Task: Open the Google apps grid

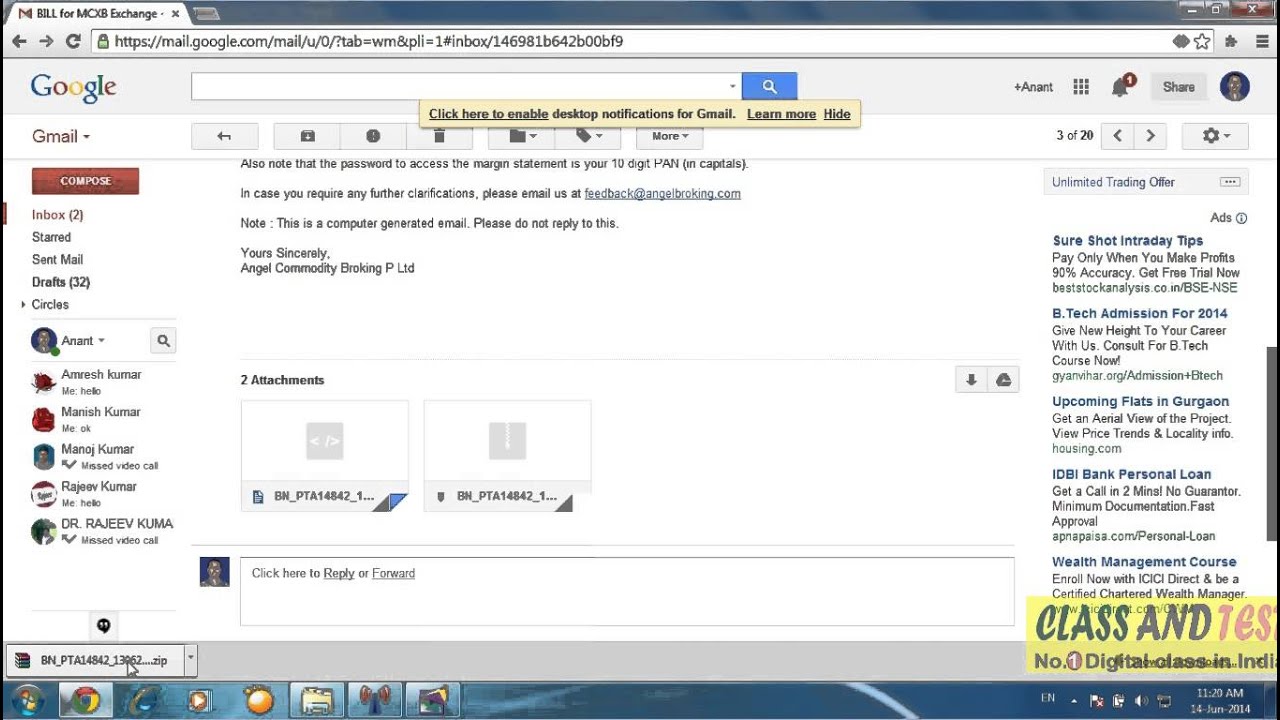Action: (x=1081, y=87)
